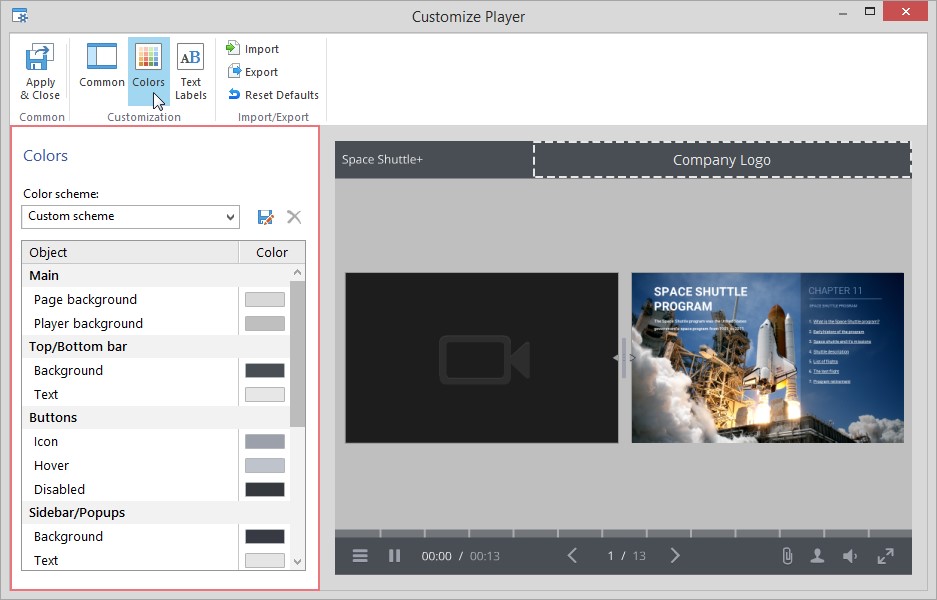Toggle fullscreen mode in the player

(x=885, y=556)
